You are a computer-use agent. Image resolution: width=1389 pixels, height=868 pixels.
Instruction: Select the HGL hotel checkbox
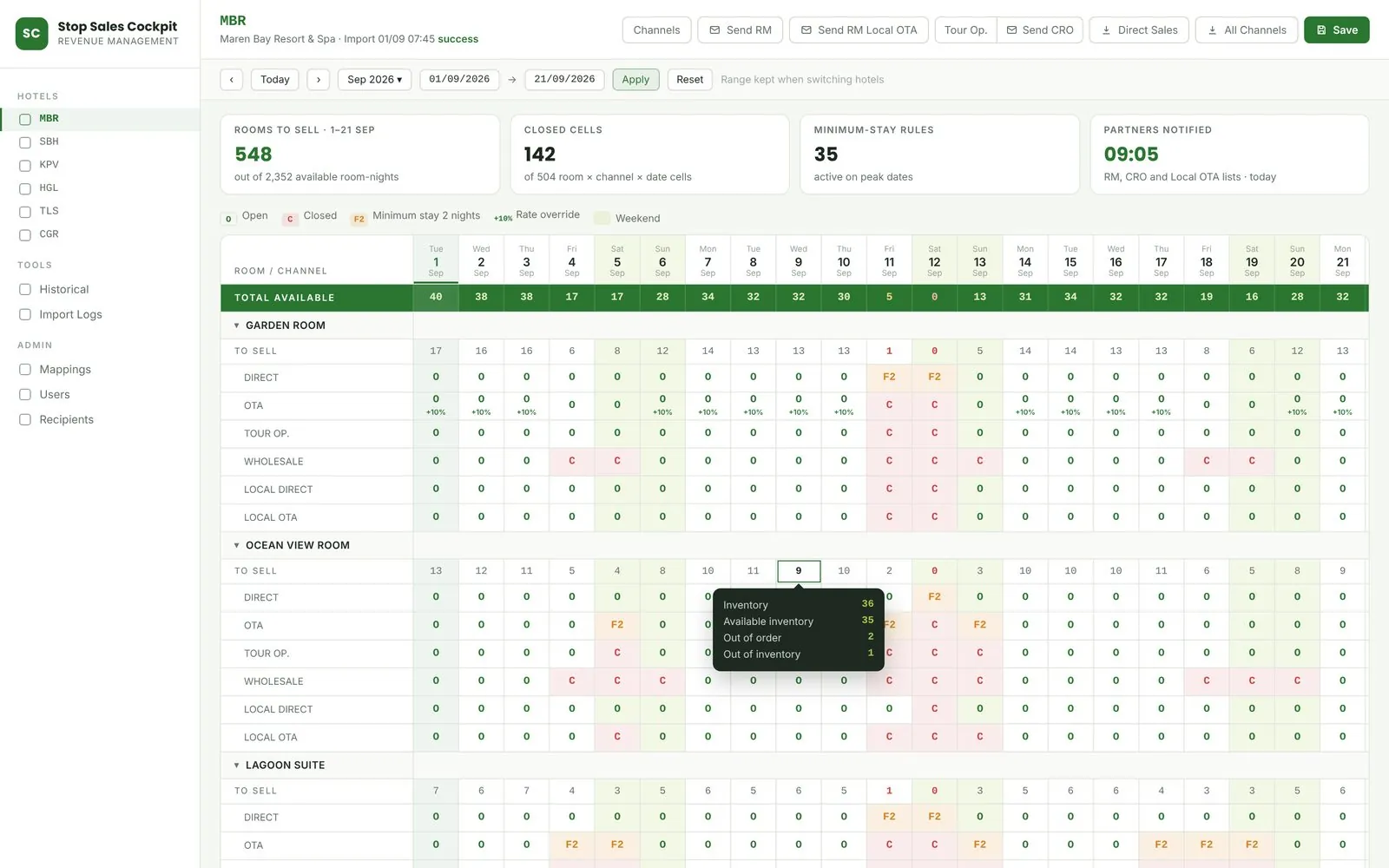[25, 189]
